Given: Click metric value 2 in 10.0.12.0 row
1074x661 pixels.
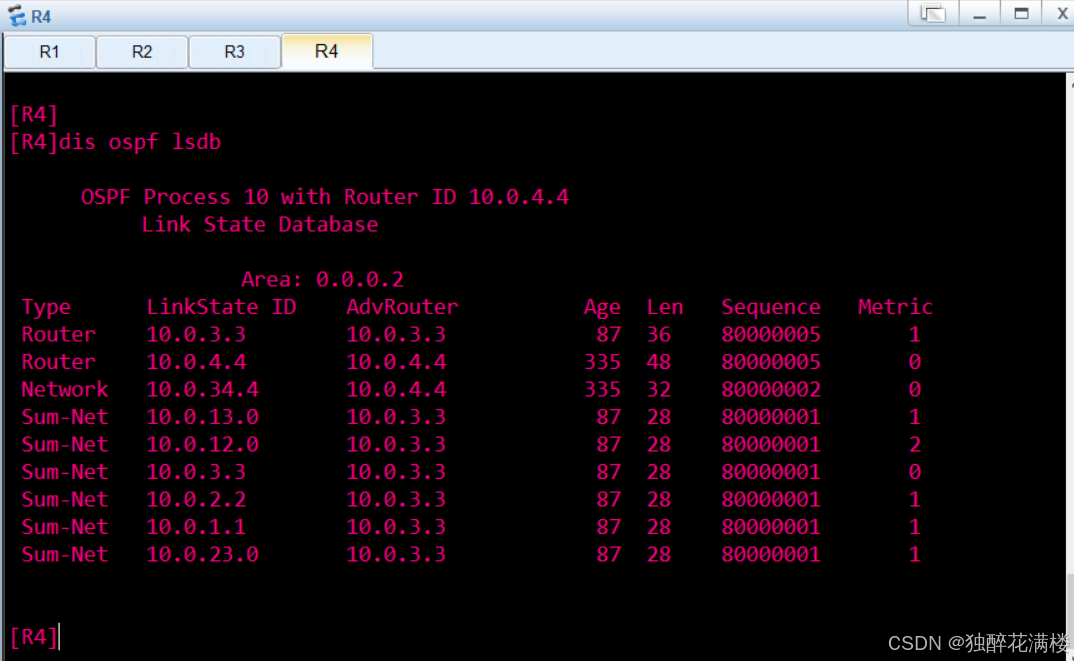Looking at the screenshot, I should coord(914,445).
